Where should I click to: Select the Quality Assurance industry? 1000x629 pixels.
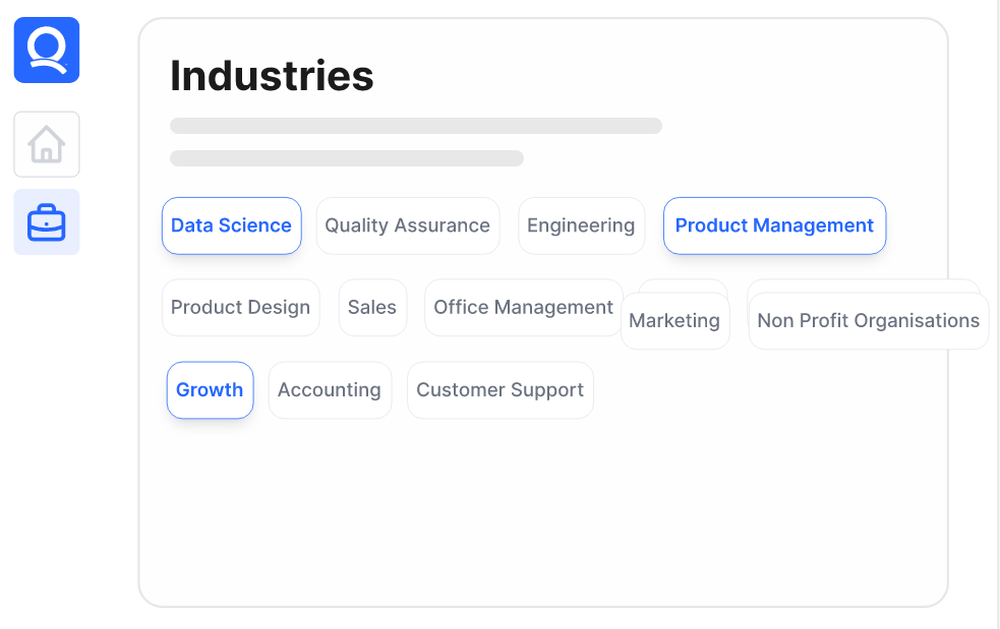407,226
